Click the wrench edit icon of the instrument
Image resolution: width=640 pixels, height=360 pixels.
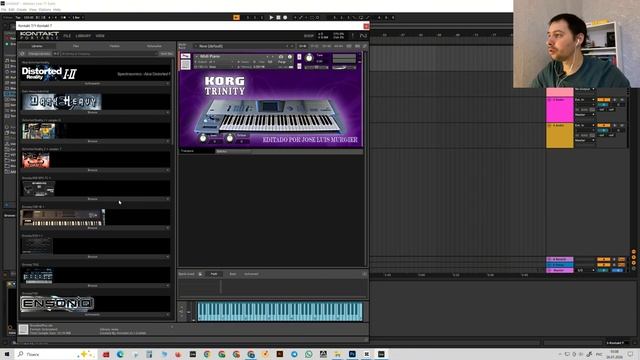[x=185, y=56]
